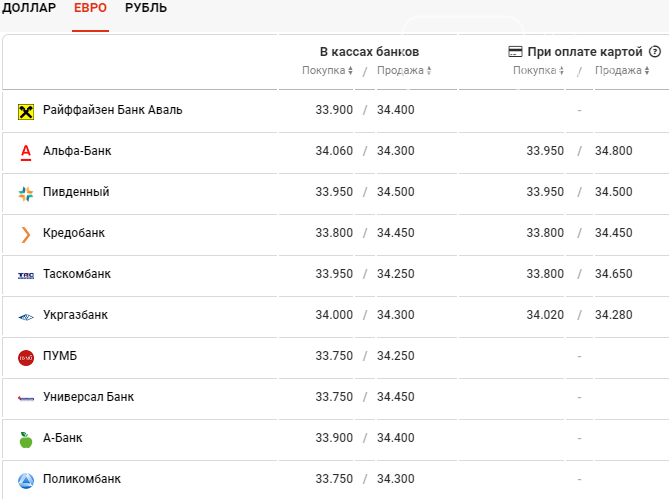Click the red PUMB round logo

tap(26, 358)
